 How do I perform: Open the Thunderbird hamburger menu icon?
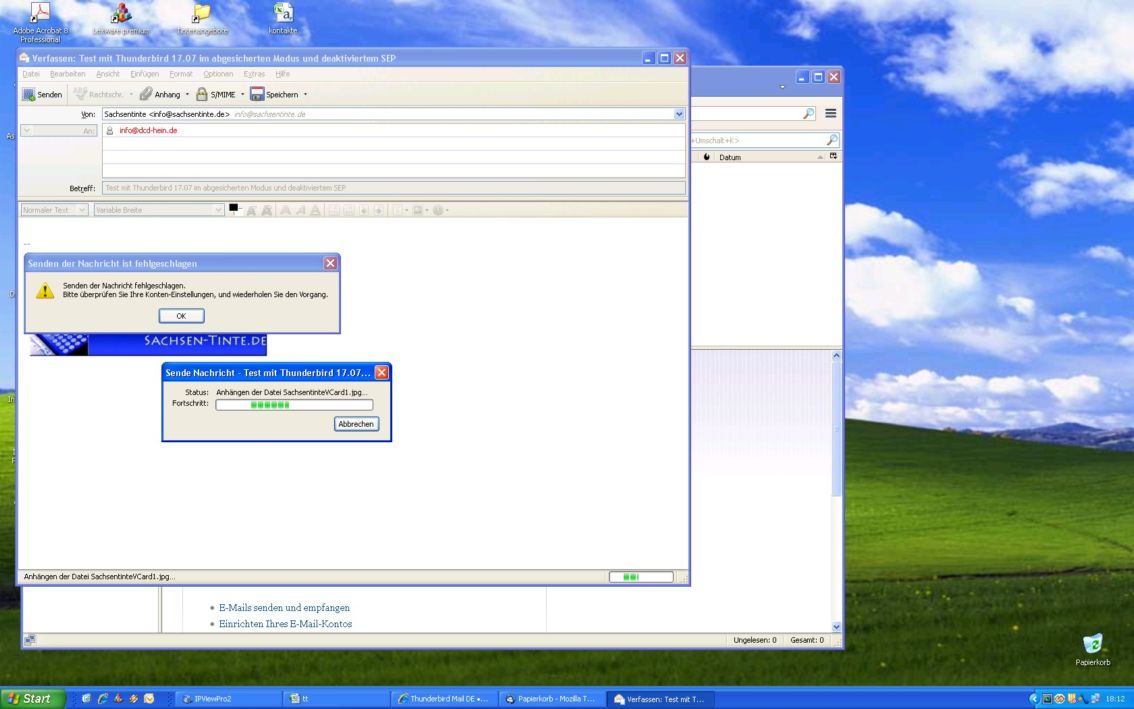tap(830, 114)
